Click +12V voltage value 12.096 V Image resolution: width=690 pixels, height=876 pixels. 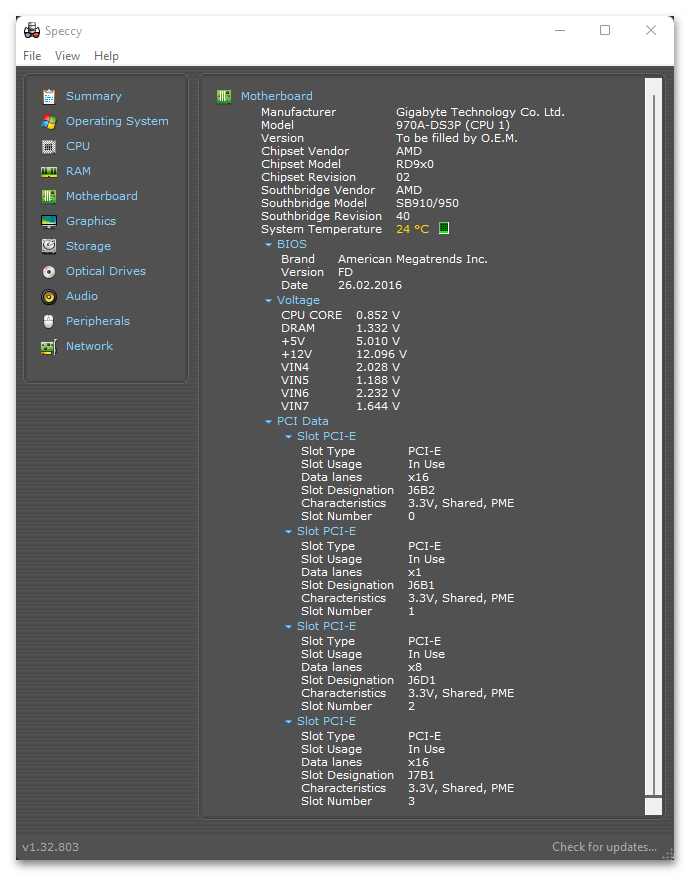click(381, 355)
